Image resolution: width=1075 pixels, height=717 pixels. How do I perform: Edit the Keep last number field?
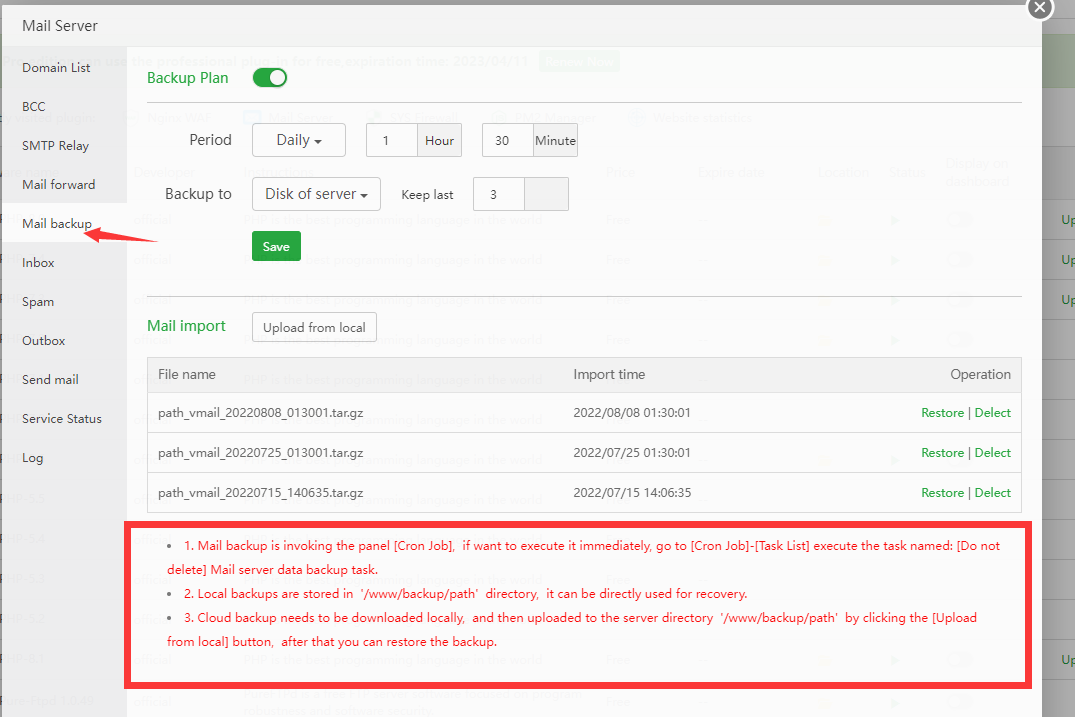498,195
